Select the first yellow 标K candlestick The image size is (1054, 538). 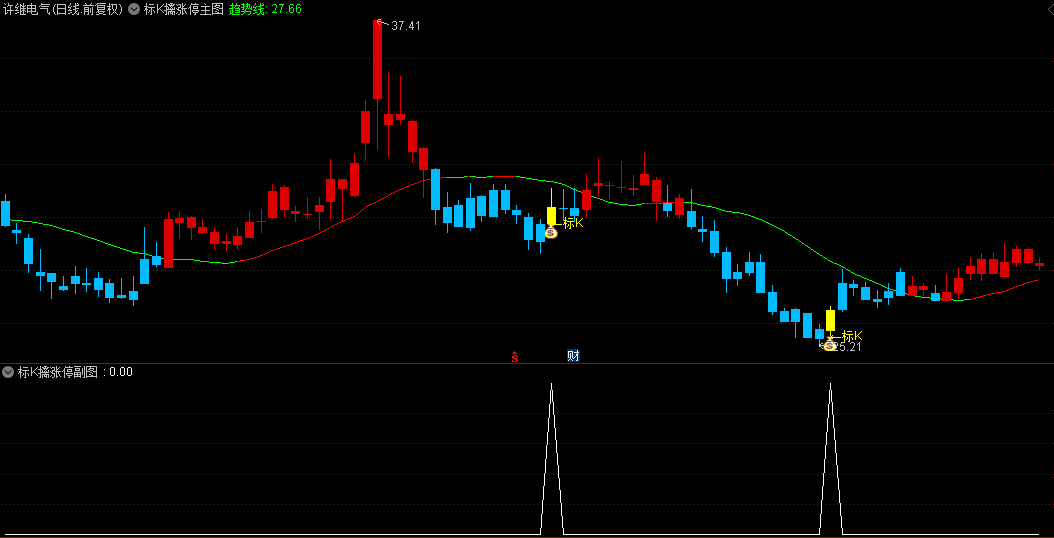tap(551, 216)
